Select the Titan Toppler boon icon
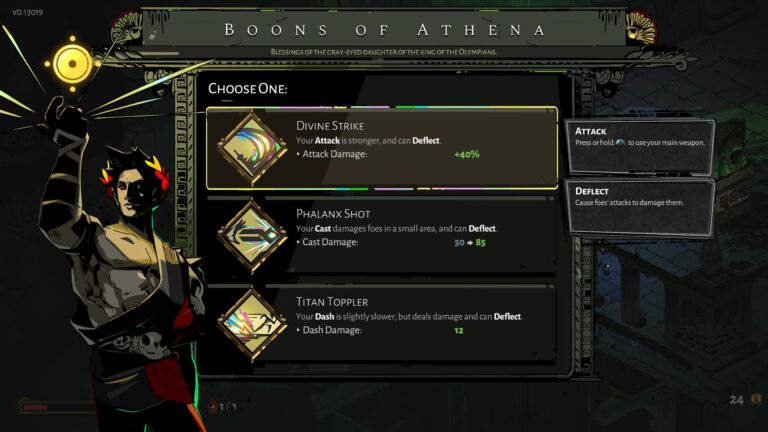The height and width of the screenshot is (432, 768). click(252, 324)
